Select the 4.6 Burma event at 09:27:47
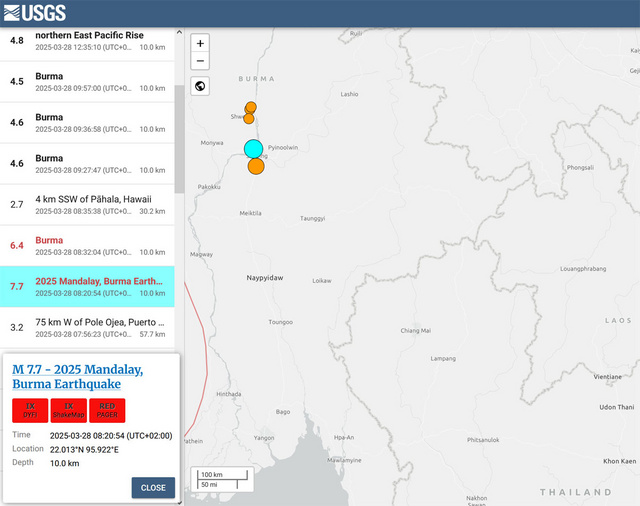640x506 pixels. point(87,164)
